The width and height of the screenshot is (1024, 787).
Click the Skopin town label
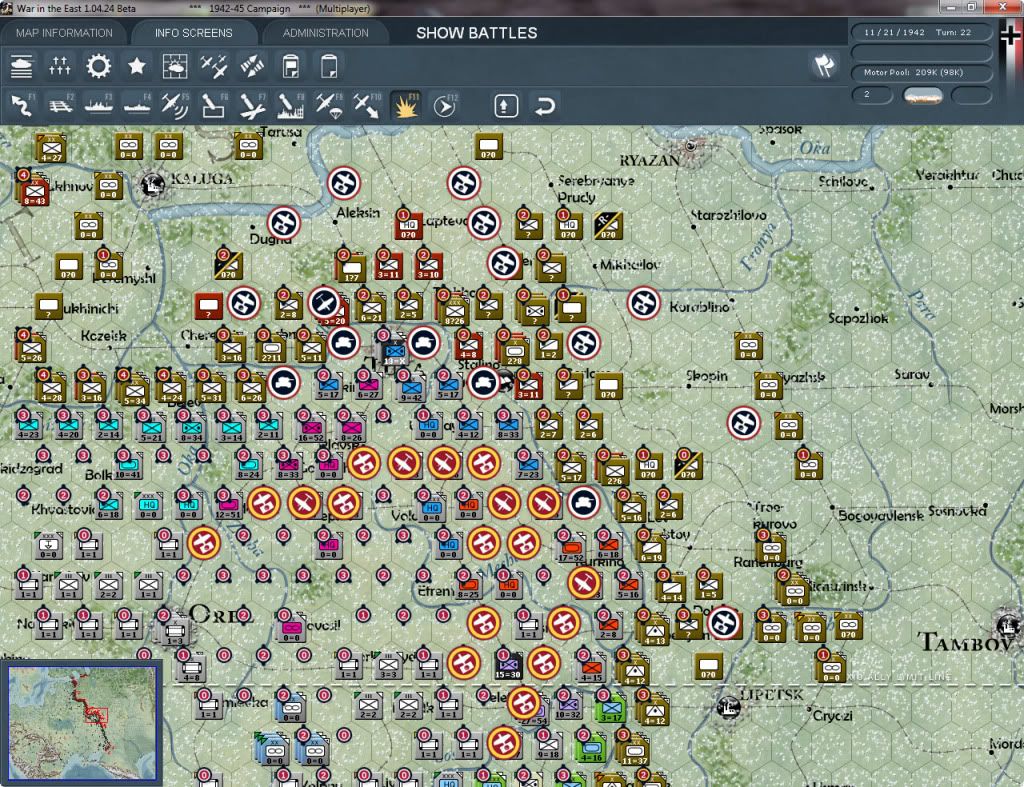pyautogui.click(x=707, y=376)
